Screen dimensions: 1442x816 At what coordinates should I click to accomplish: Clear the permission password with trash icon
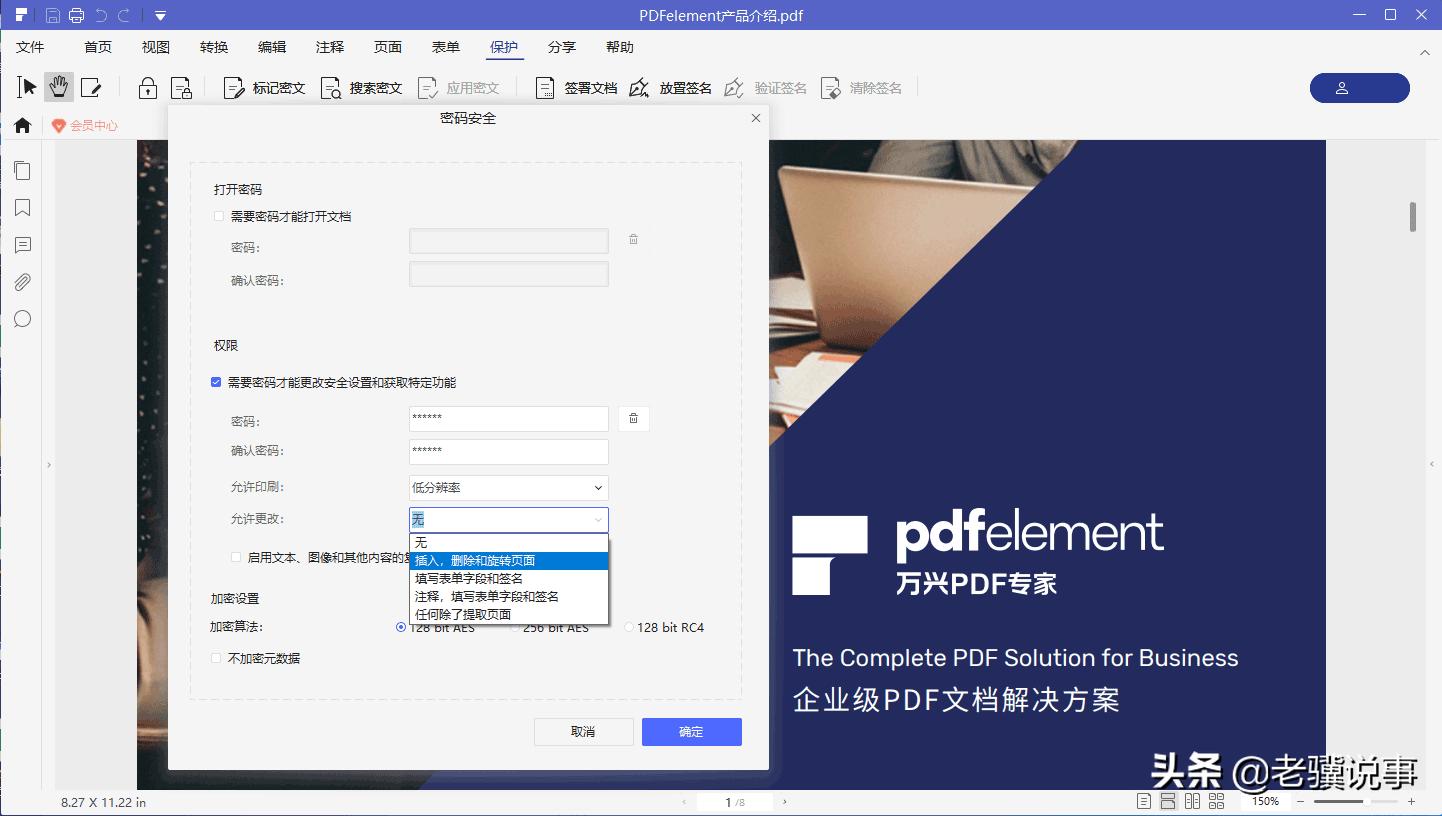(633, 418)
